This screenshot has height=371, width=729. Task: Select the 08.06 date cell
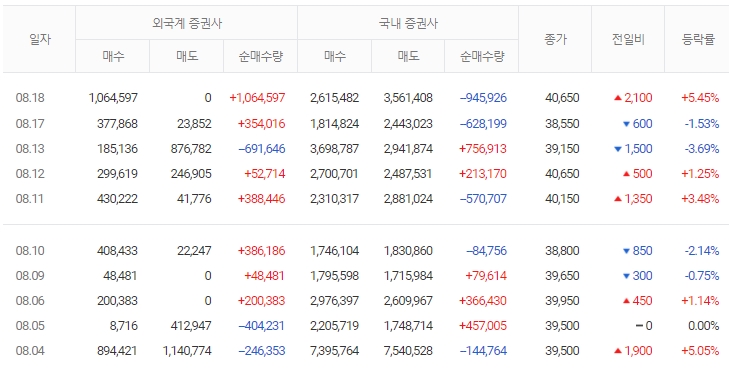pos(30,301)
